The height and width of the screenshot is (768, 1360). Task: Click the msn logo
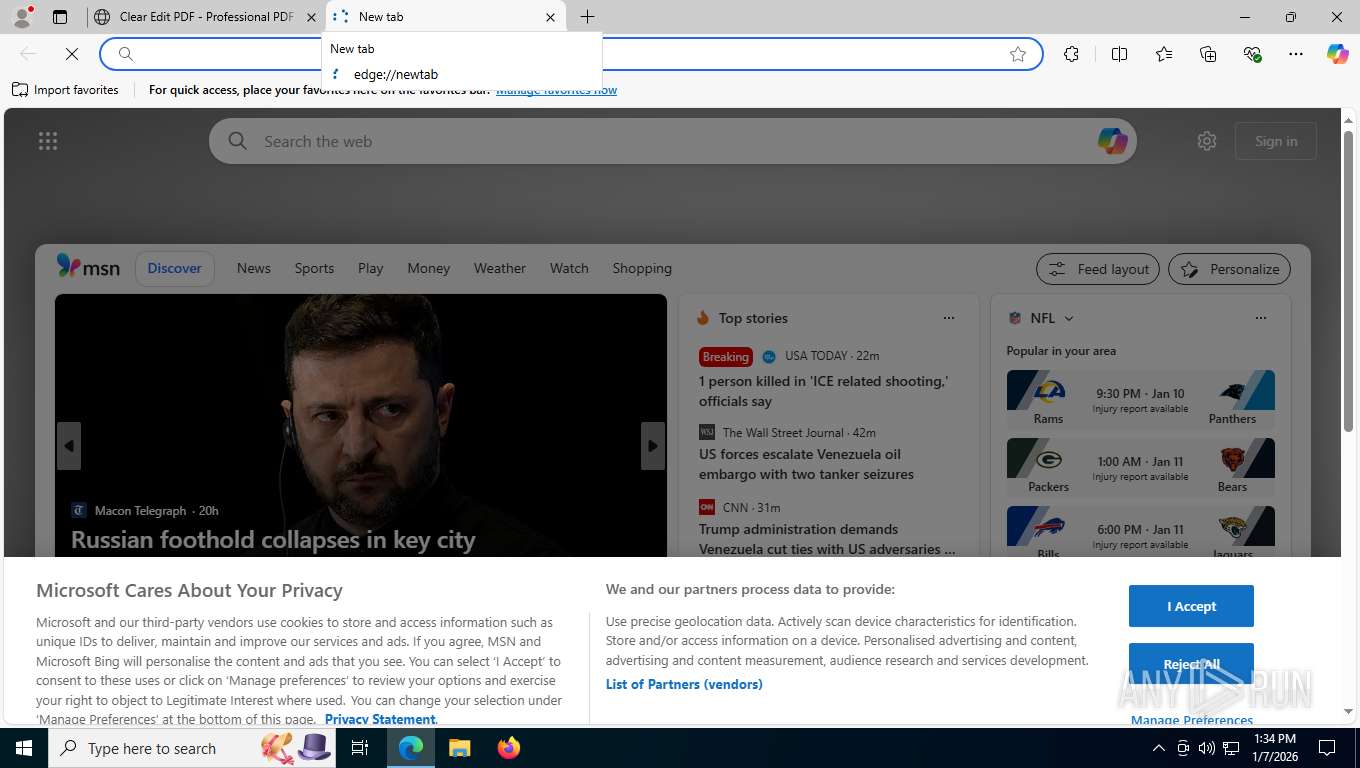(88, 267)
